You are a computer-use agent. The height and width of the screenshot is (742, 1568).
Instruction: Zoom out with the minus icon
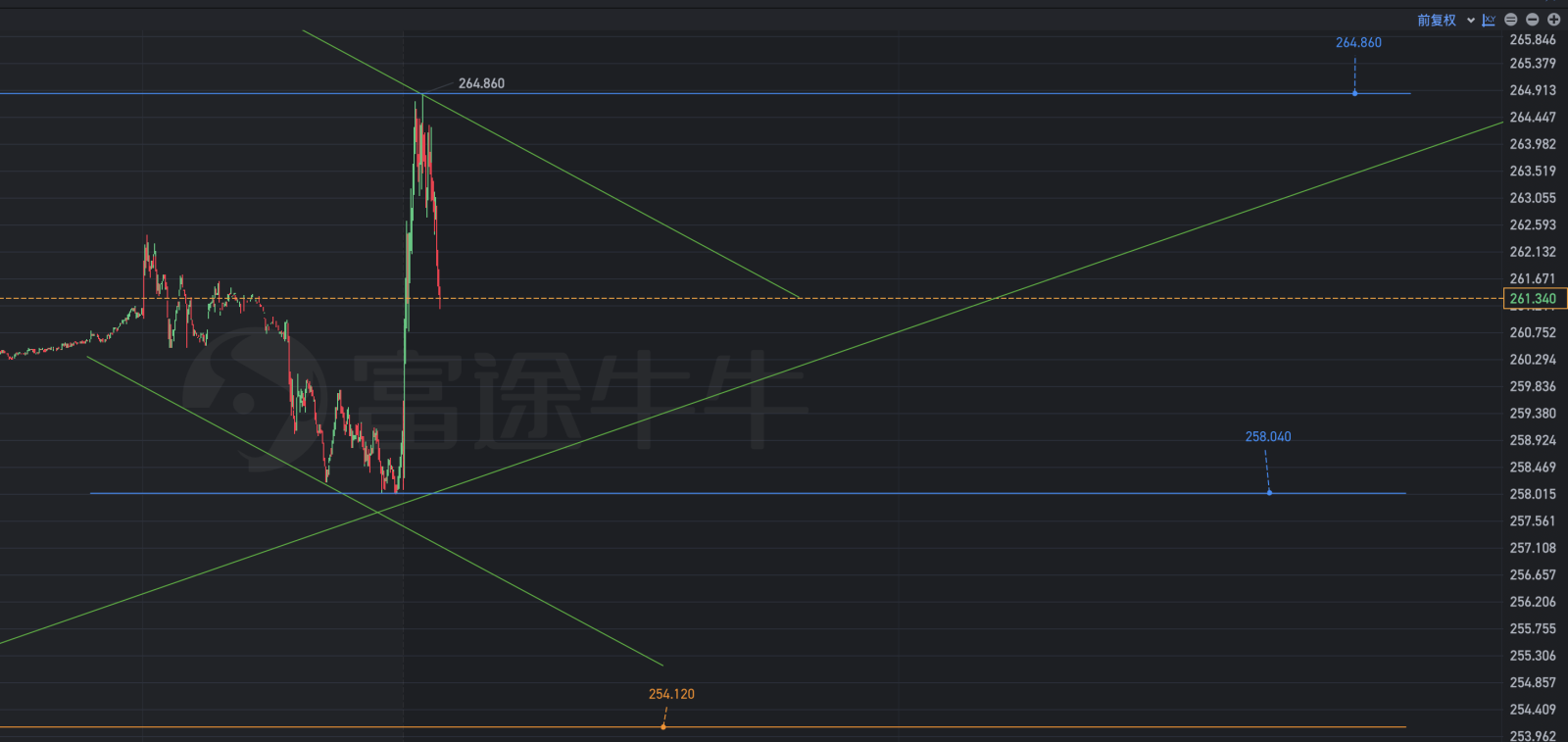[x=1533, y=20]
